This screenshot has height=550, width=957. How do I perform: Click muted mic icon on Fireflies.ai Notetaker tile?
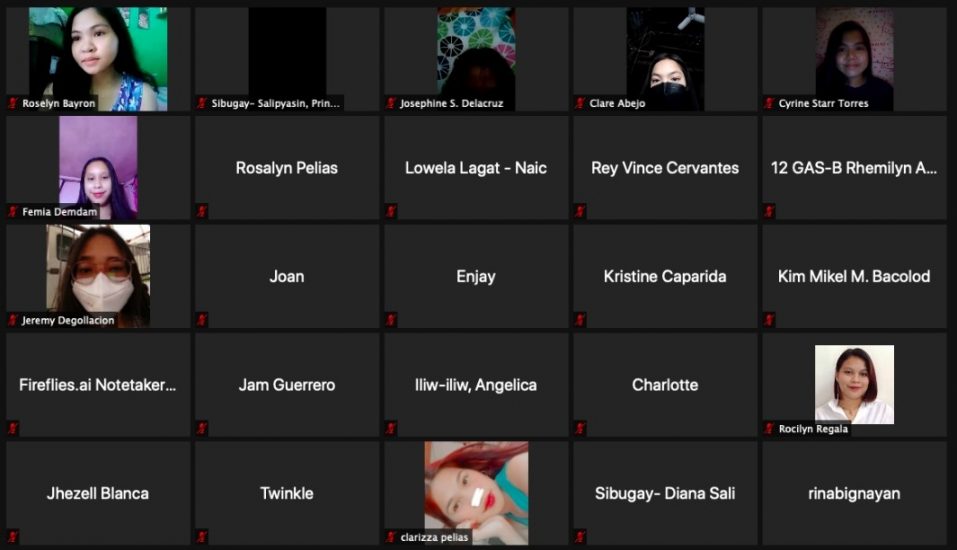coord(13,429)
